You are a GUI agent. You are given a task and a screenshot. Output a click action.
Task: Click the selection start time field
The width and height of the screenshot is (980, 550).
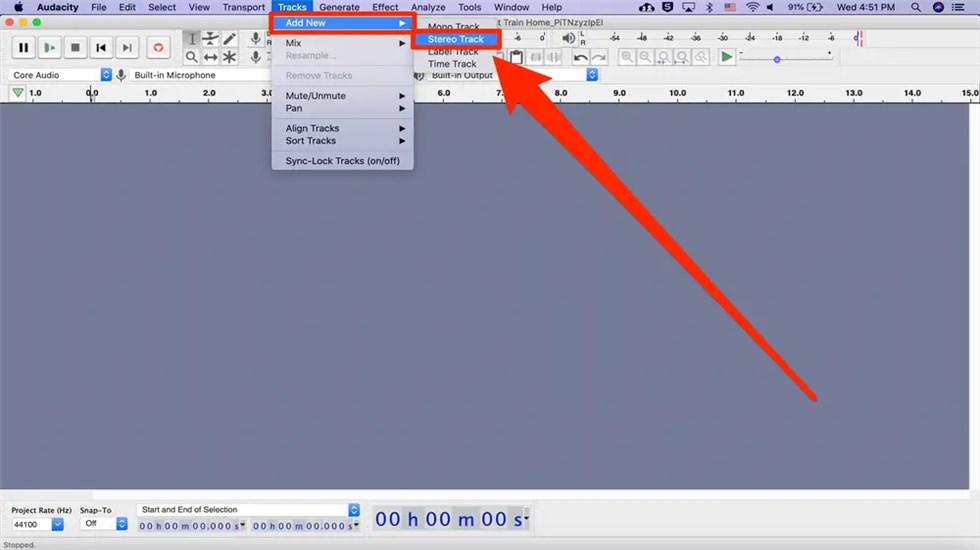pyautogui.click(x=188, y=526)
